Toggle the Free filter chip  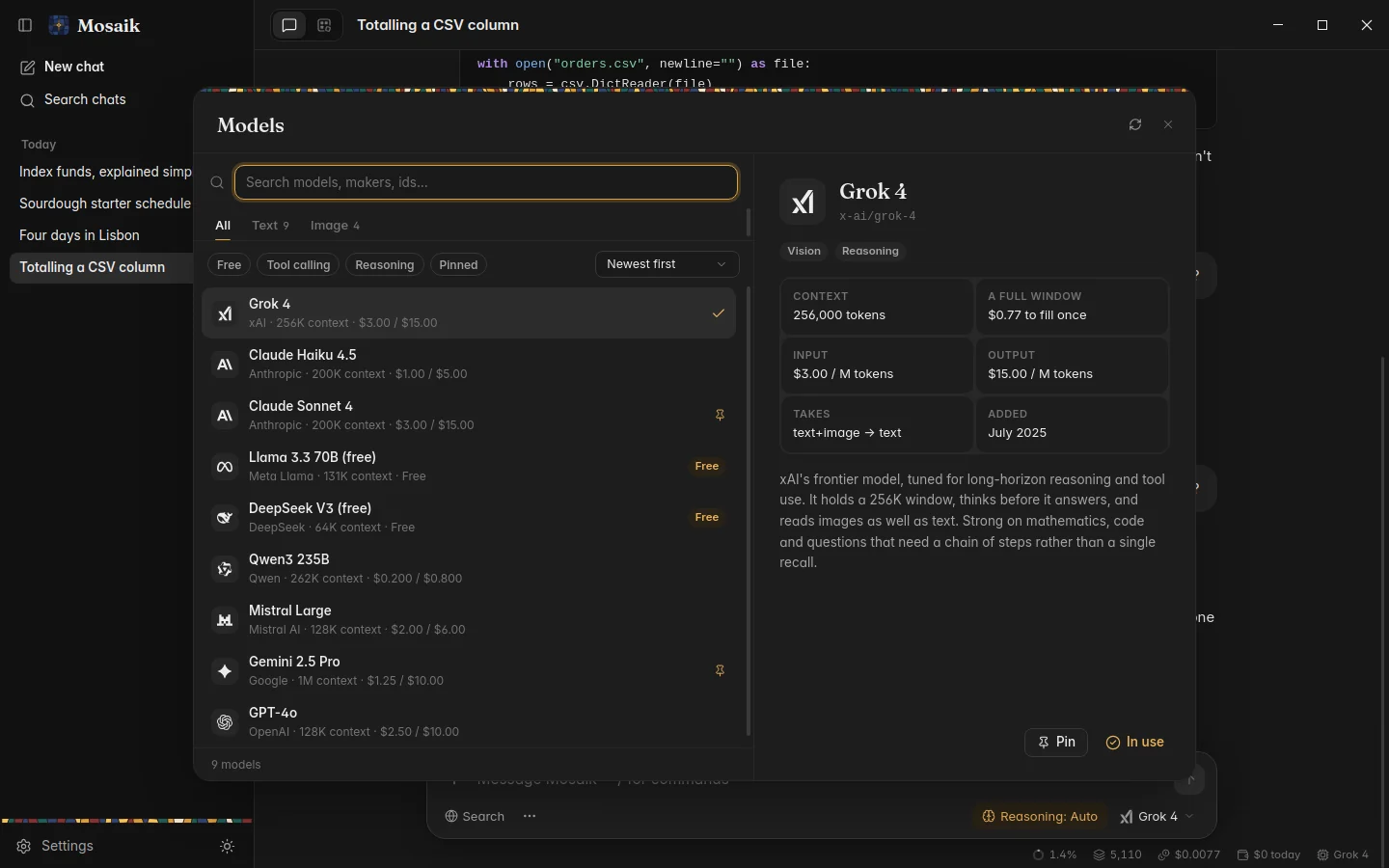point(230,264)
